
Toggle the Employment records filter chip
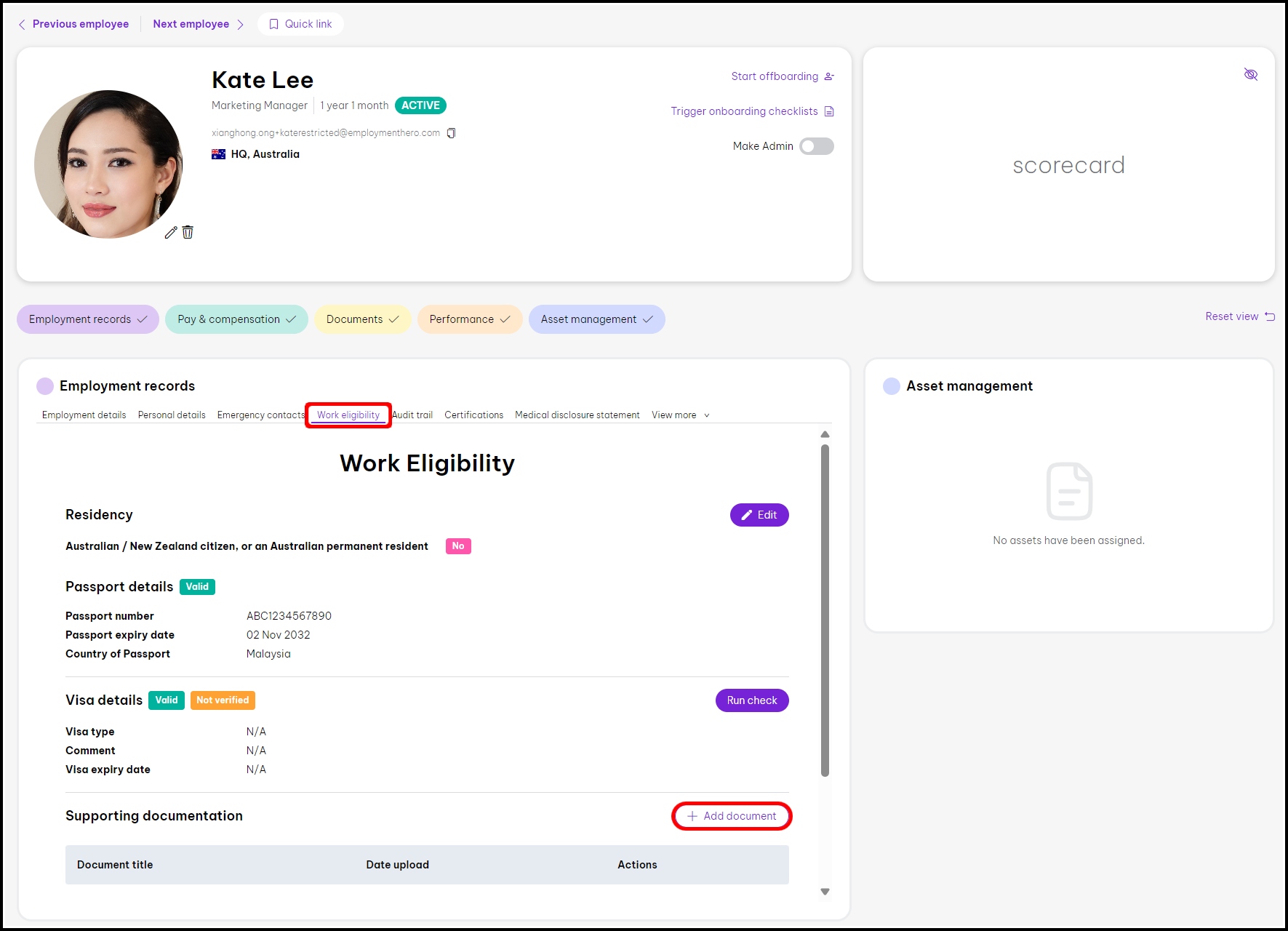(x=88, y=319)
